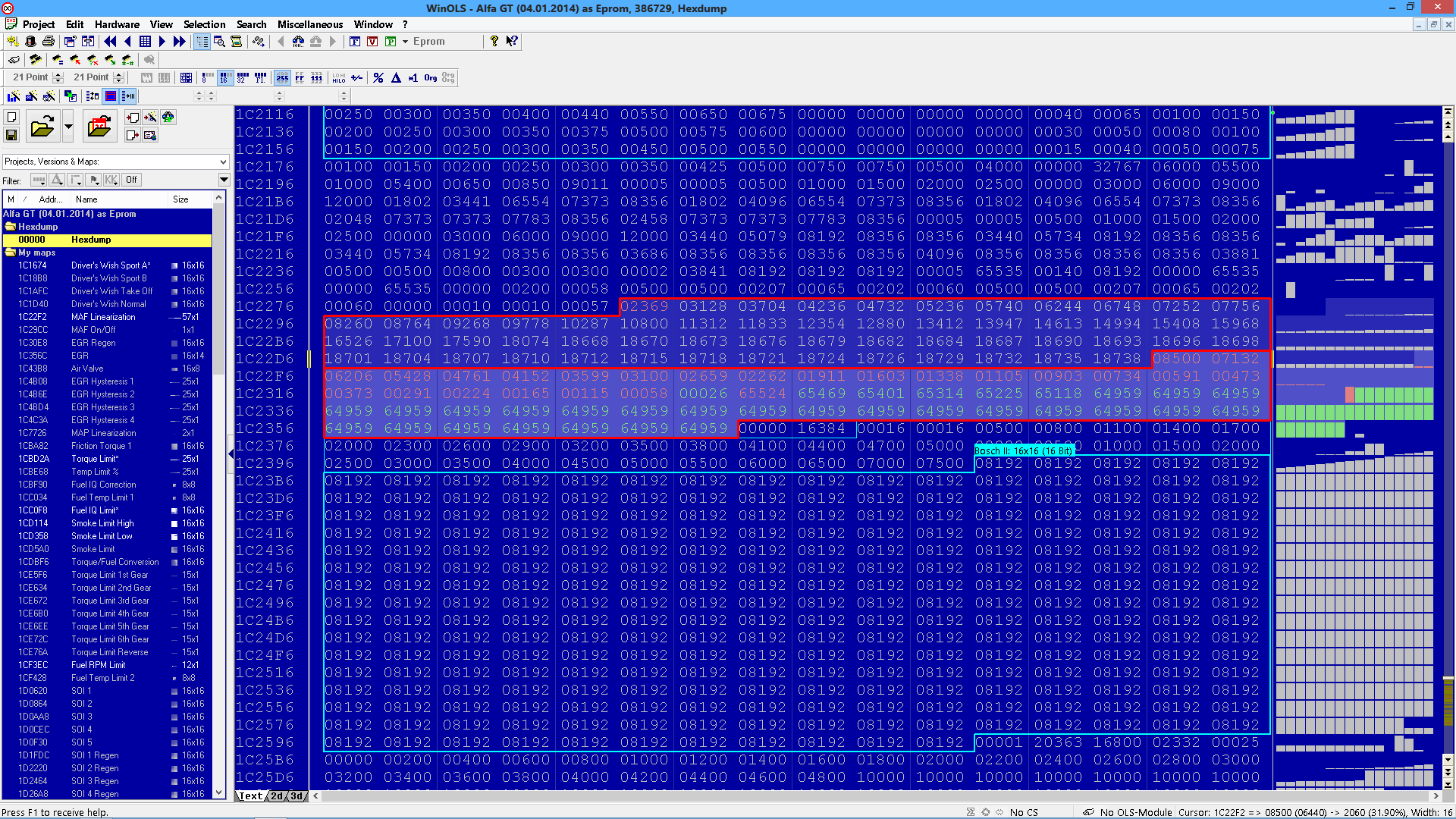
Task: Open the Eprom window selector dropdown arrow
Action: [x=405, y=42]
